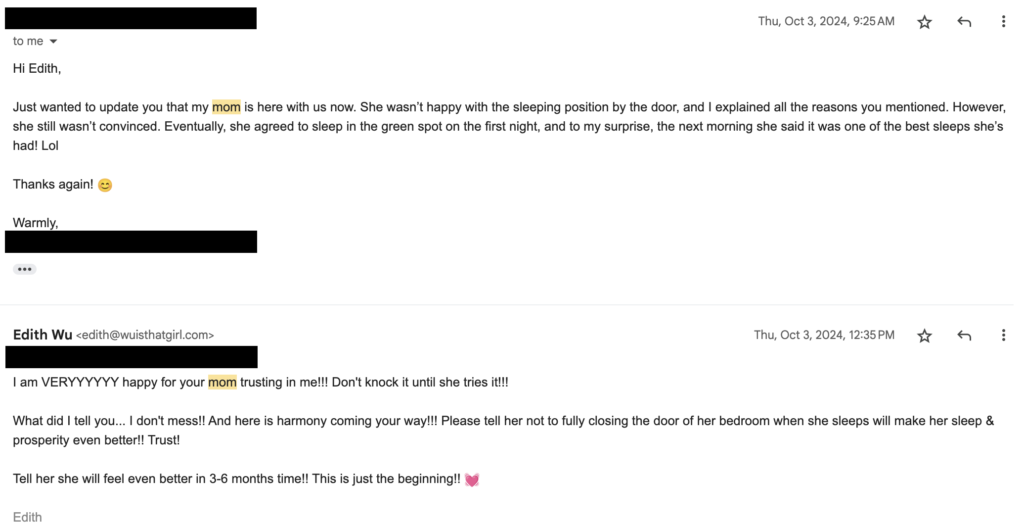Click the Edith Wu sender name
The image size is (1024, 532).
click(x=42, y=335)
